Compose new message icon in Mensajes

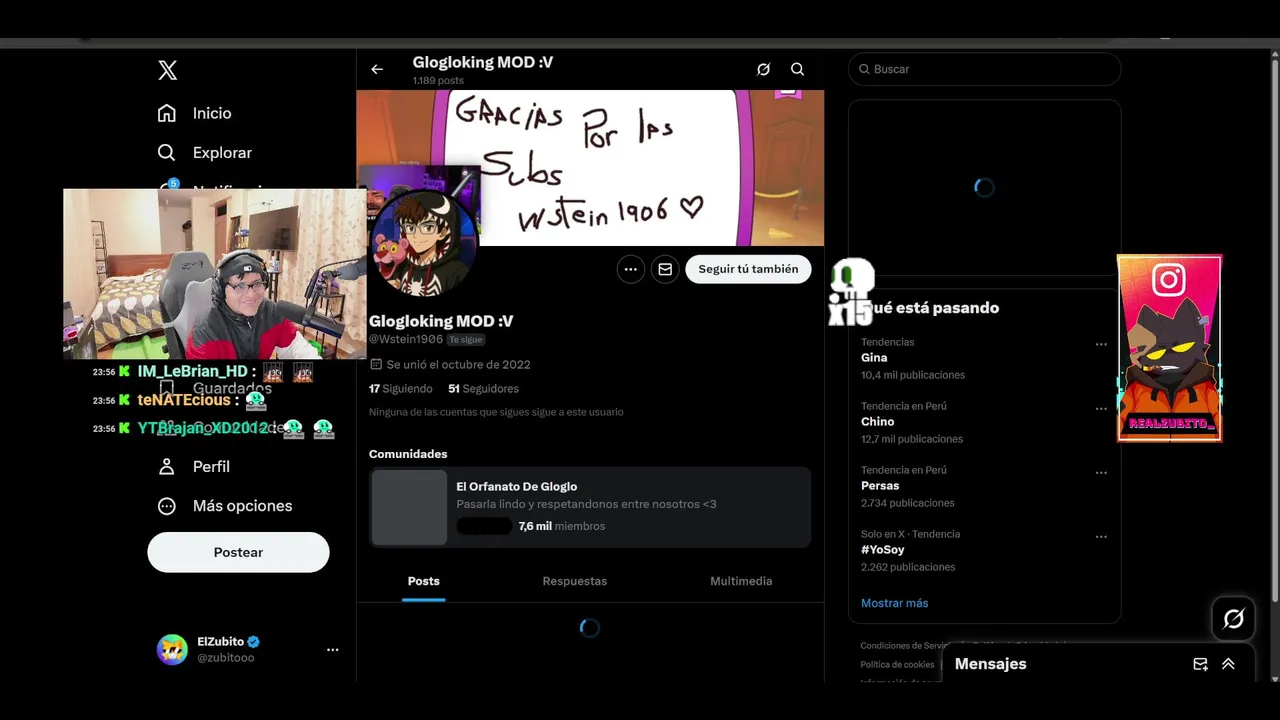click(x=1200, y=664)
